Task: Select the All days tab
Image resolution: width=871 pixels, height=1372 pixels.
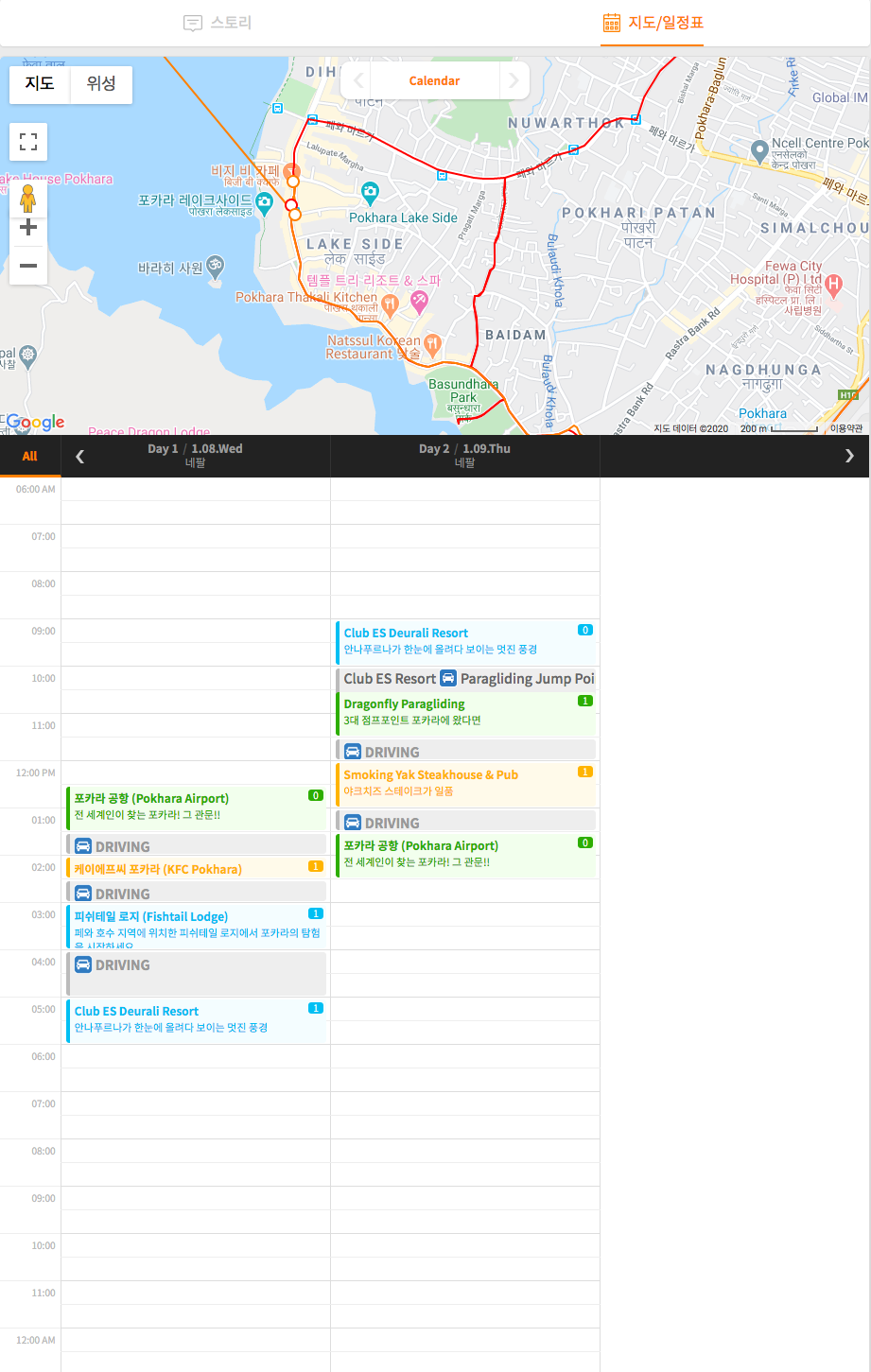Action: 30,456
